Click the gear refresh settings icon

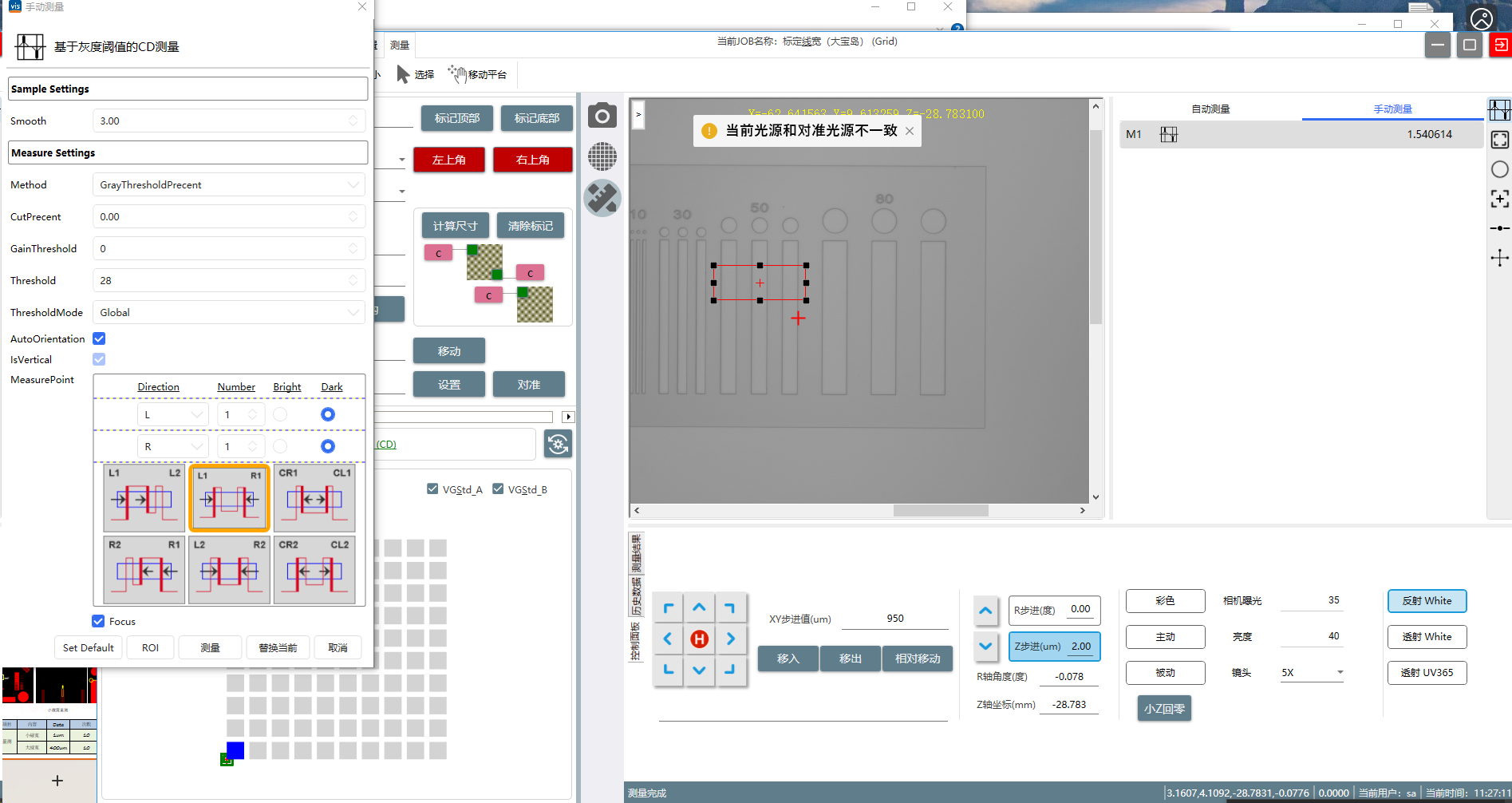click(x=558, y=444)
